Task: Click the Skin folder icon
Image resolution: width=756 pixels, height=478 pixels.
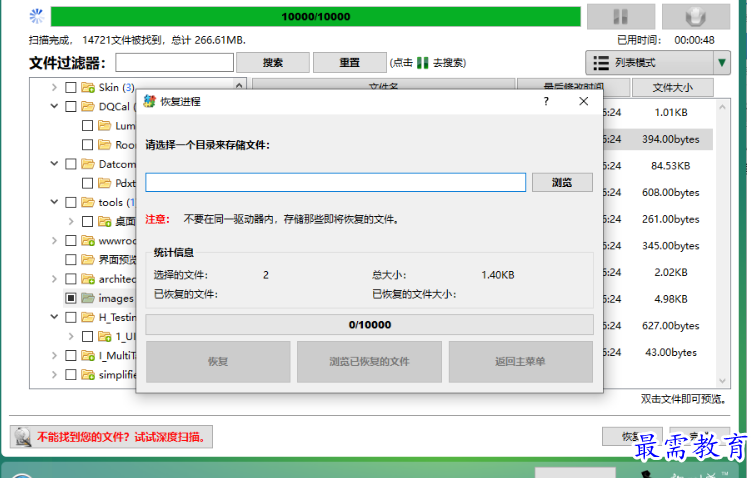Action: [88, 87]
